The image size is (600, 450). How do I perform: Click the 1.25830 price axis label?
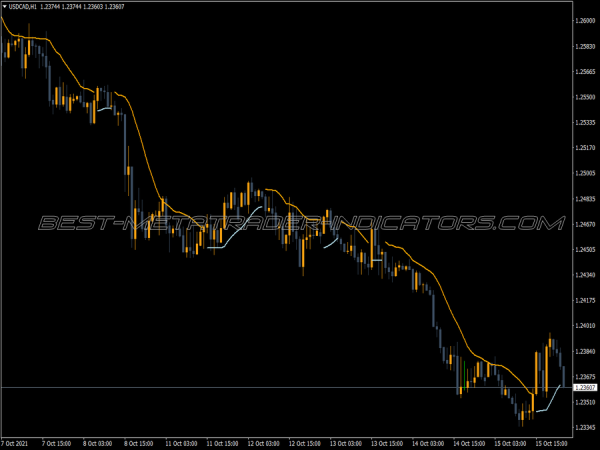(x=585, y=46)
